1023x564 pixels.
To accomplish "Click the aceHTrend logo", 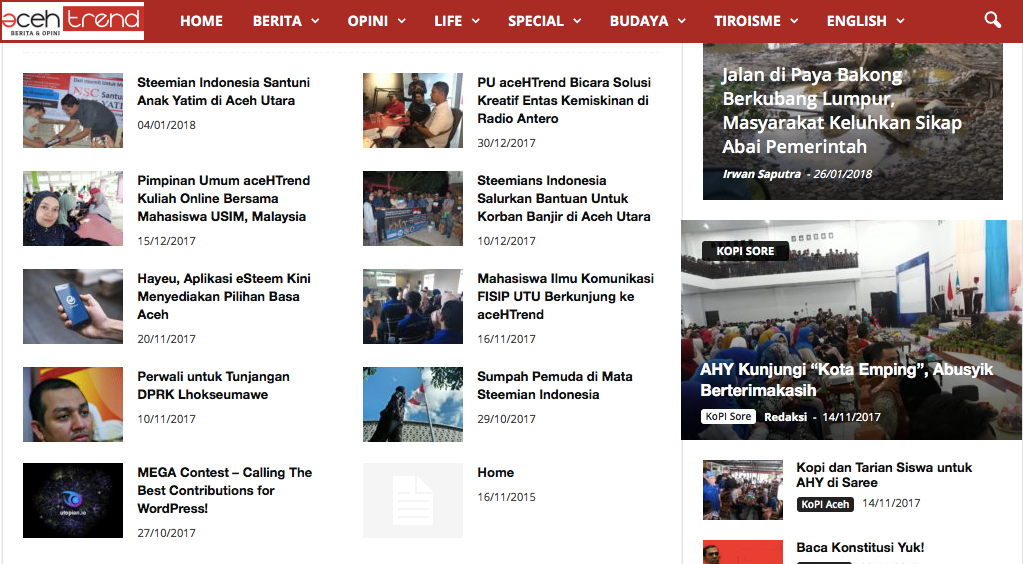I will tap(72, 21).
